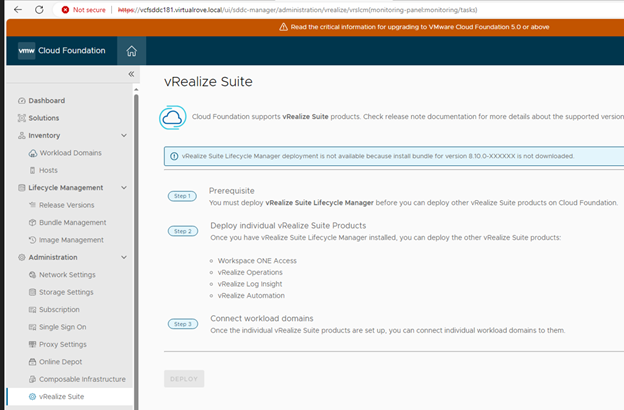Click the vmw Cloud Foundation logo
Image resolution: width=624 pixels, height=410 pixels.
[x=62, y=51]
